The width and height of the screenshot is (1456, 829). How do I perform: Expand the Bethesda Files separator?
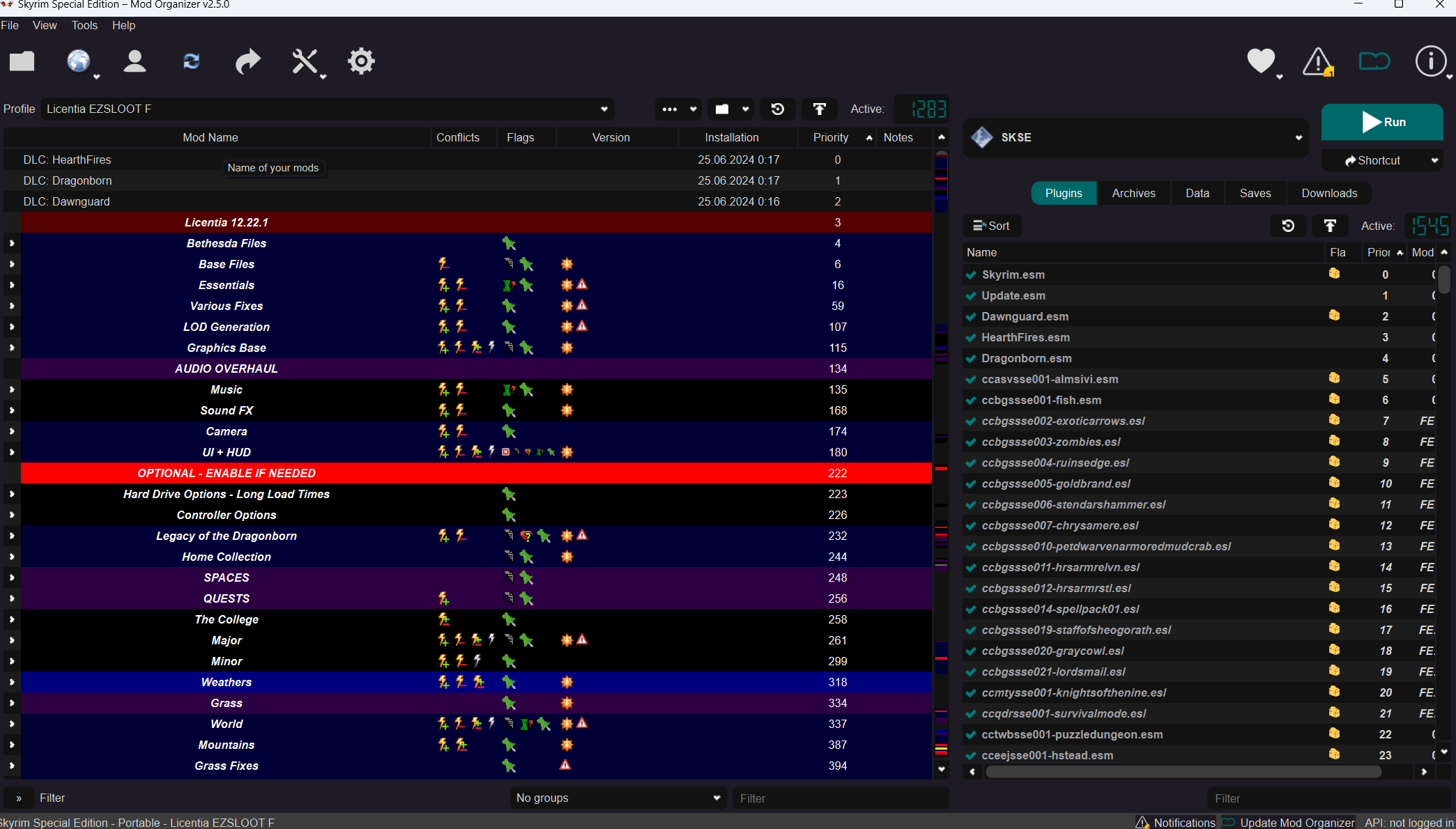[12, 243]
